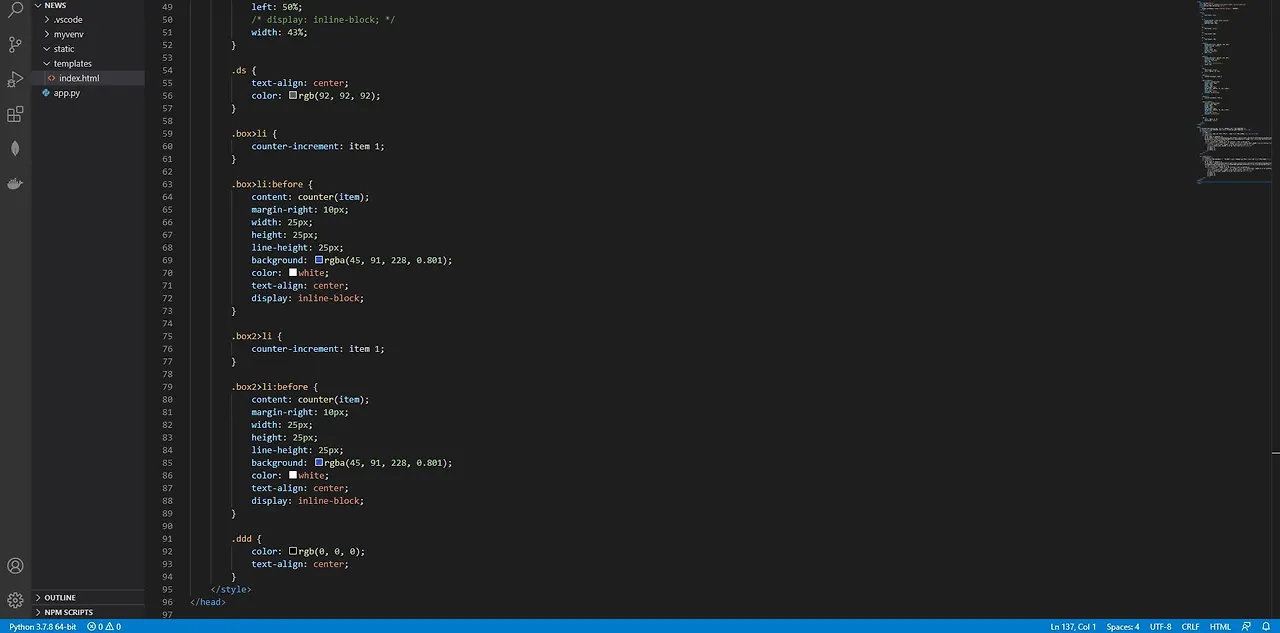Click the white color swatch on line 70
This screenshot has width=1280, height=633.
(x=293, y=272)
